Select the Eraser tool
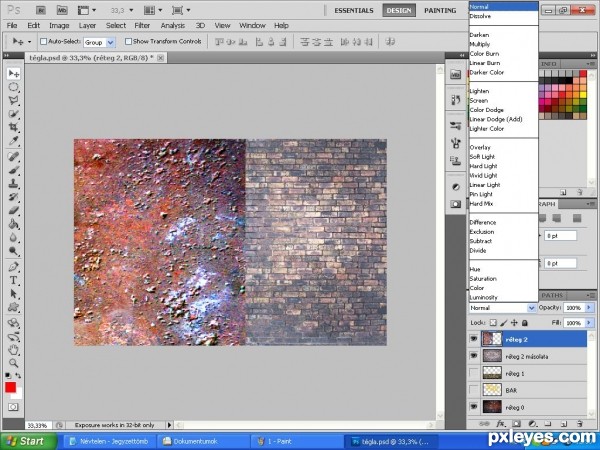 [13, 210]
